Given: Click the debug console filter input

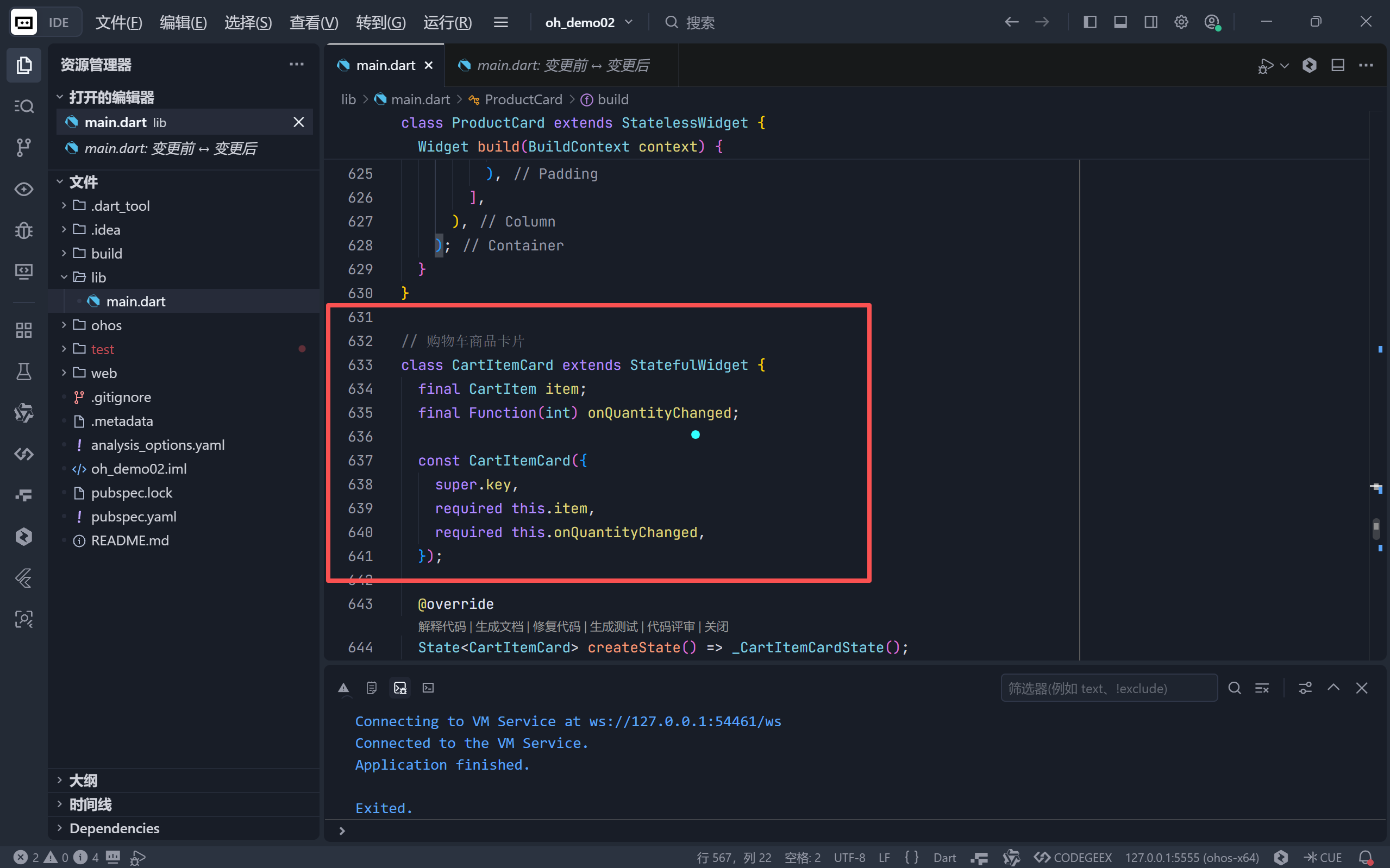Looking at the screenshot, I should pyautogui.click(x=1108, y=688).
